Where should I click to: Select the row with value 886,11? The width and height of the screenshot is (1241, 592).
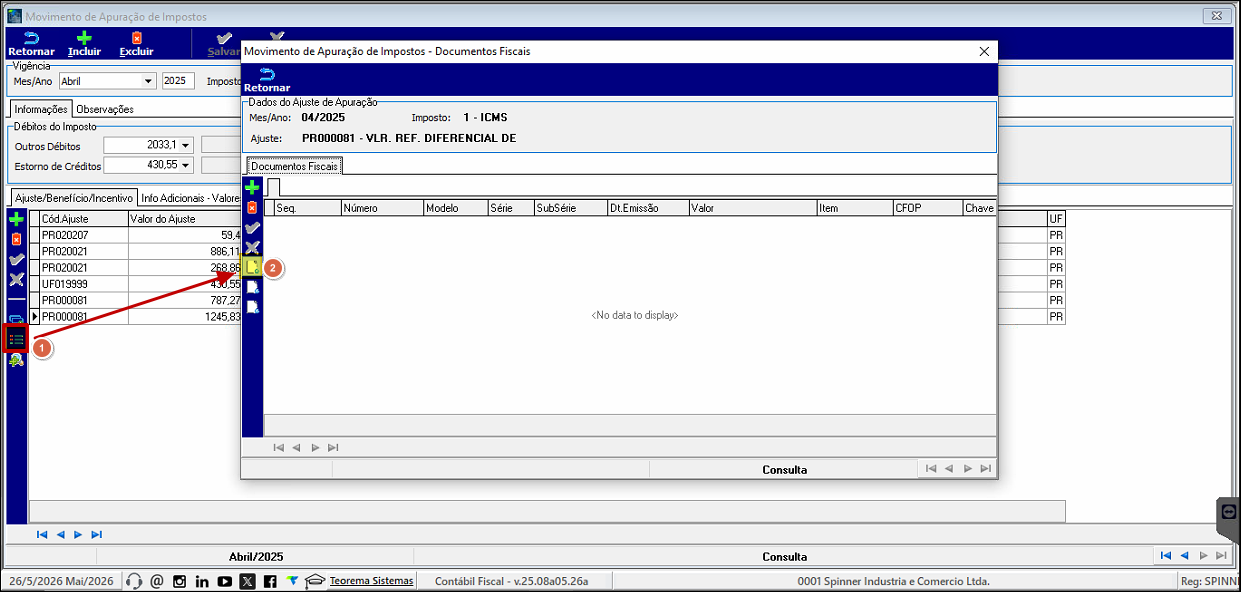[140, 252]
